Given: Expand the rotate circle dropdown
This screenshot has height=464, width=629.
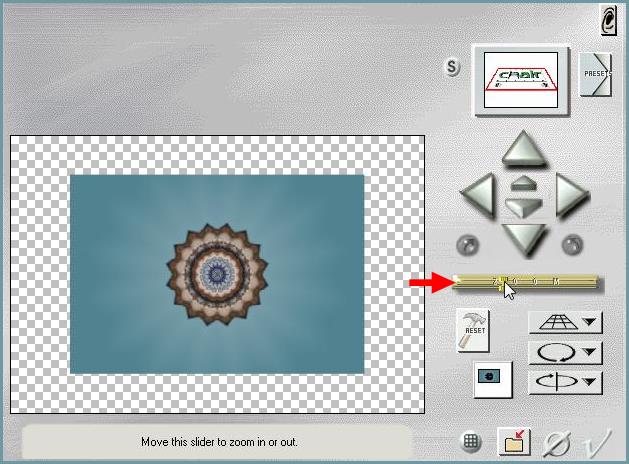Looking at the screenshot, I should (x=564, y=352).
